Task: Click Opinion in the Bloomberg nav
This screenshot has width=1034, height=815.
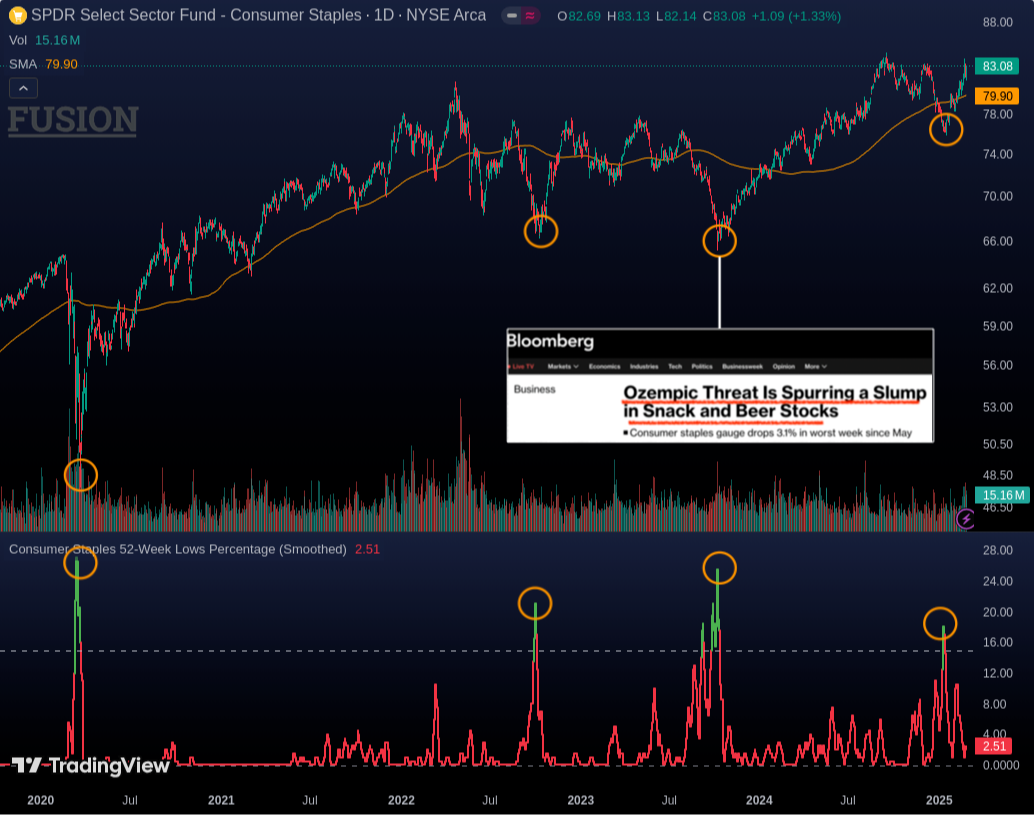Action: coord(784,367)
